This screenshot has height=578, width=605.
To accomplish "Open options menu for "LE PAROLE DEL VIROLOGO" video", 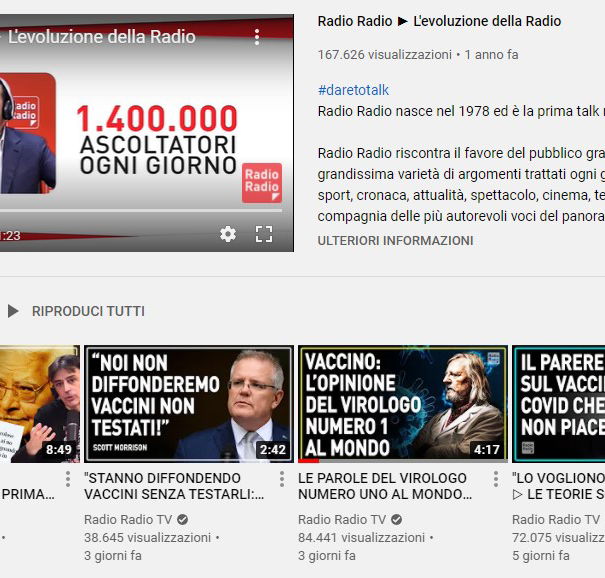I will coord(496,479).
